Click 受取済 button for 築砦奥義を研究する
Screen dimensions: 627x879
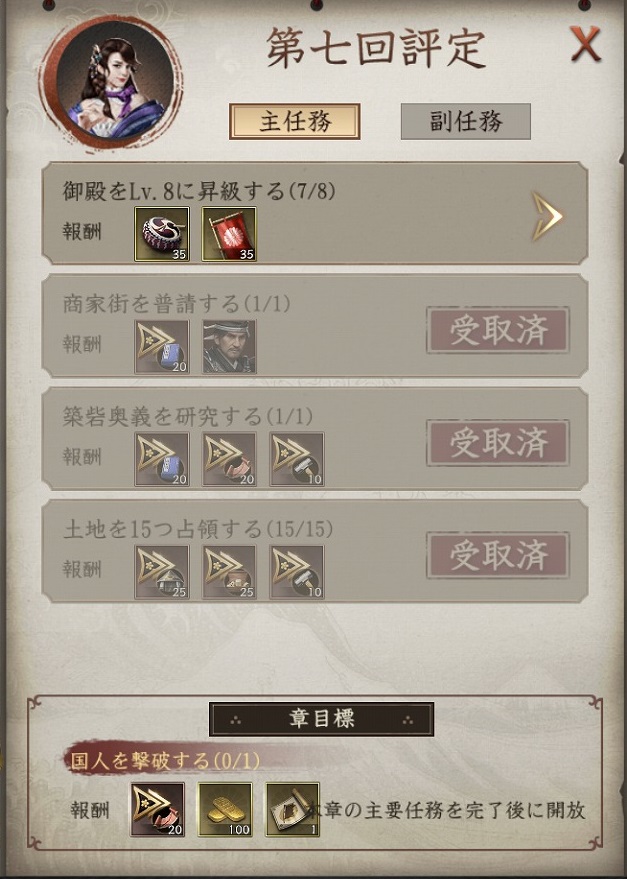(x=498, y=443)
